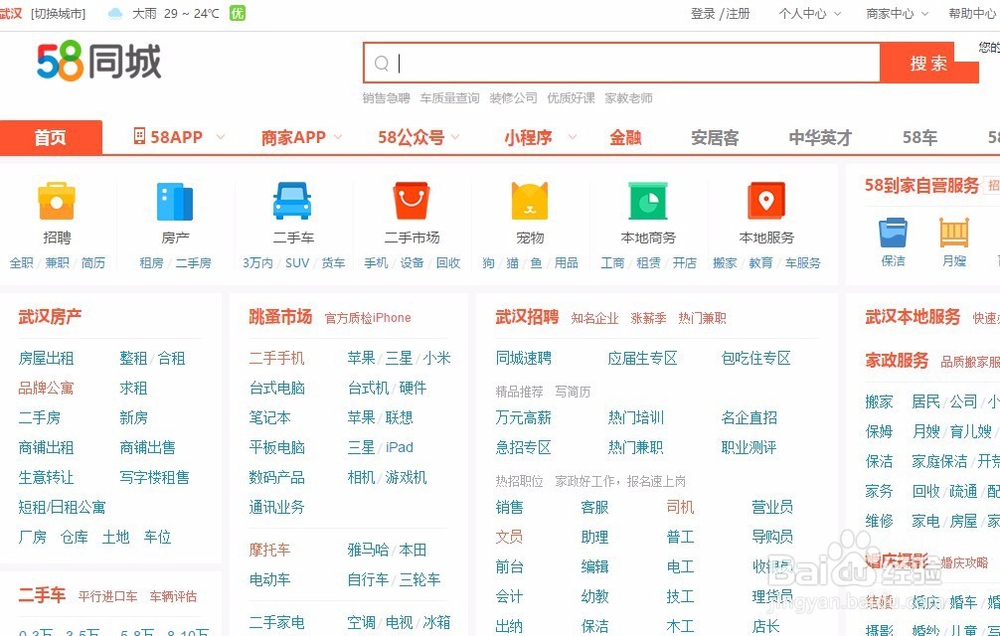This screenshot has height=636, width=1000.
Task: Click the orange 搜索 button
Action: pos(929,63)
